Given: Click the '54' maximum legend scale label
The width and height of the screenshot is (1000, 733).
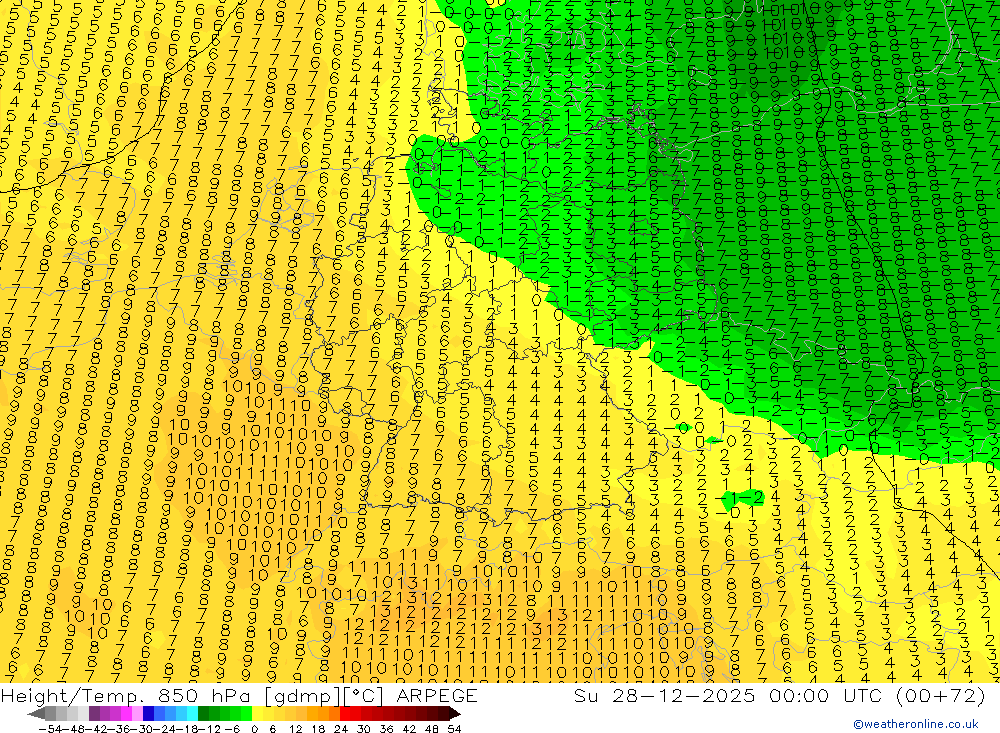Looking at the screenshot, I should coord(454,729).
